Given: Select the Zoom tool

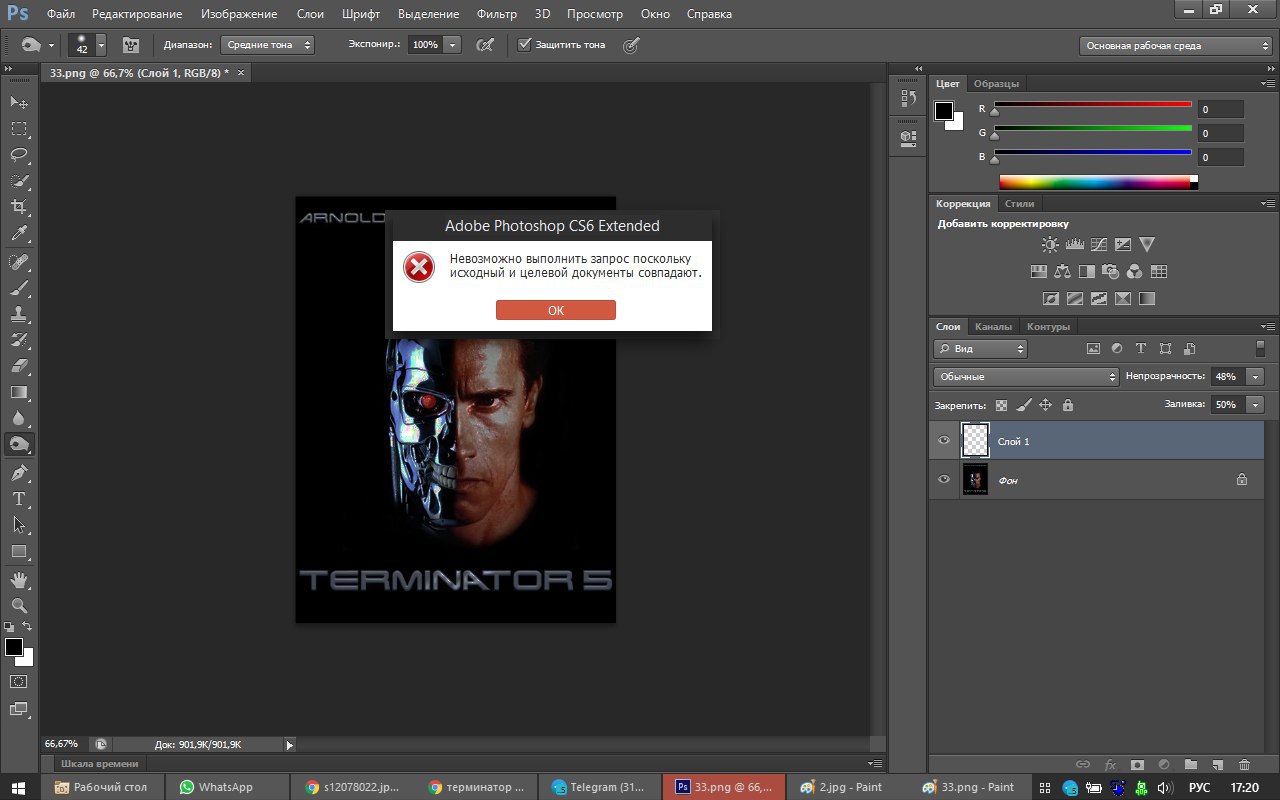Looking at the screenshot, I should pos(19,606).
